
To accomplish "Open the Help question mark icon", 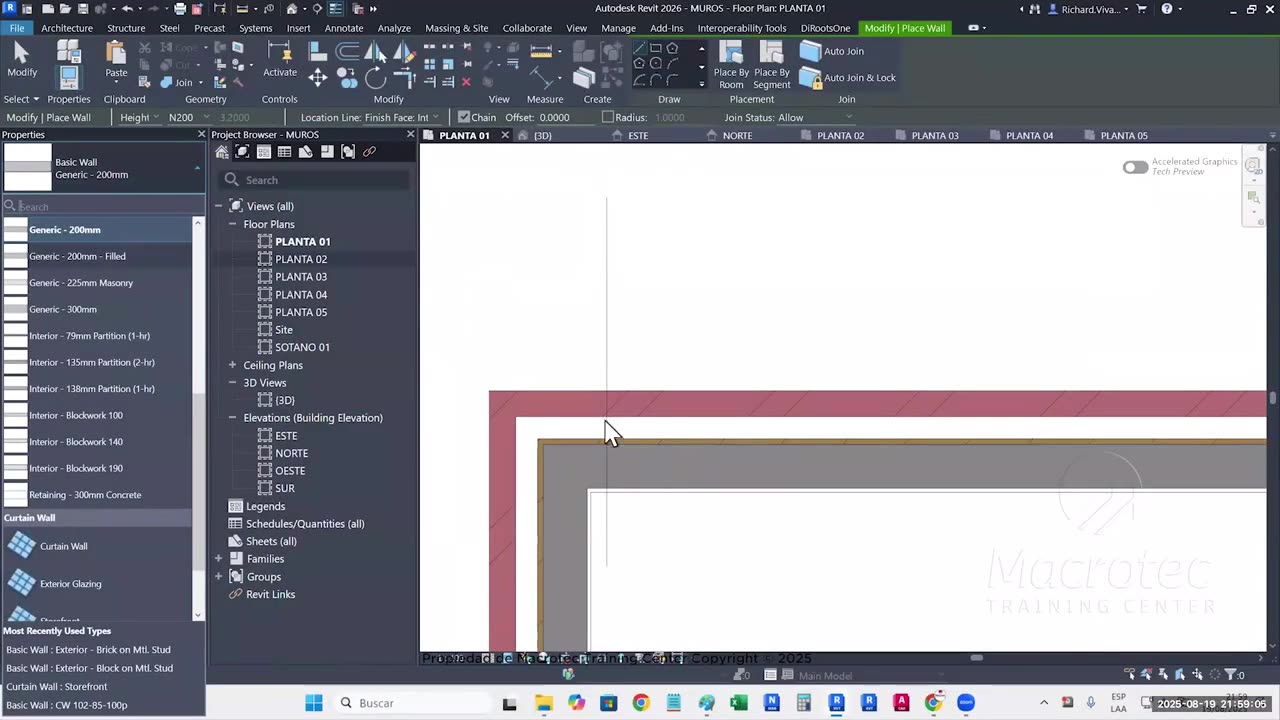I will tap(1167, 9).
